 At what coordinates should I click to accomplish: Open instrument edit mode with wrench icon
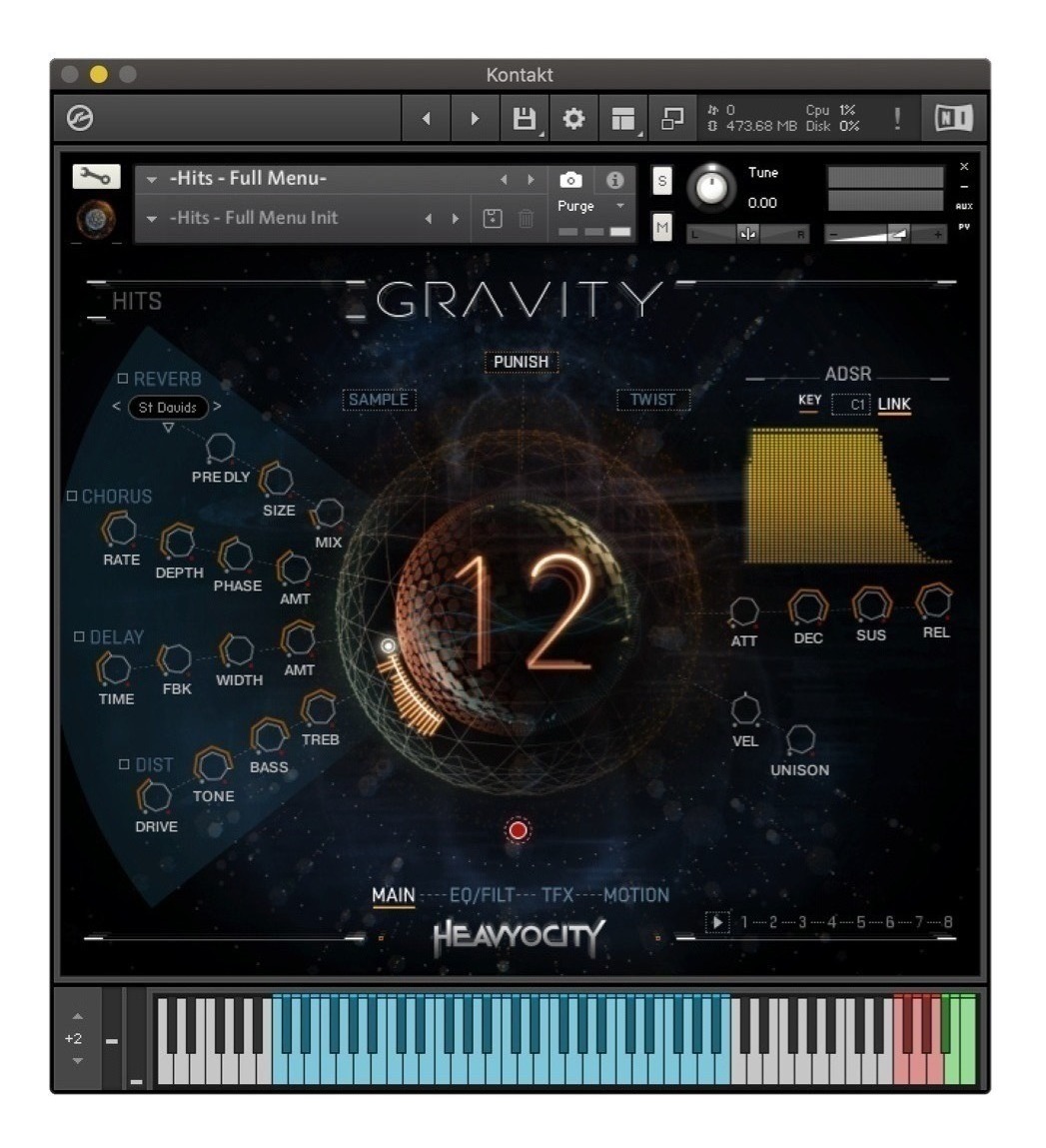96,177
